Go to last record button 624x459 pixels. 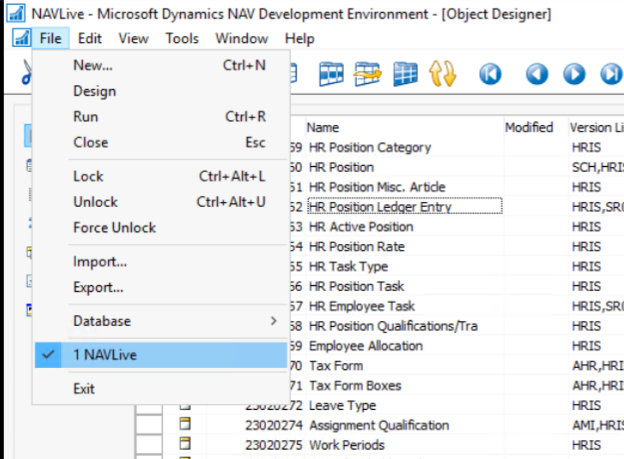tap(611, 74)
